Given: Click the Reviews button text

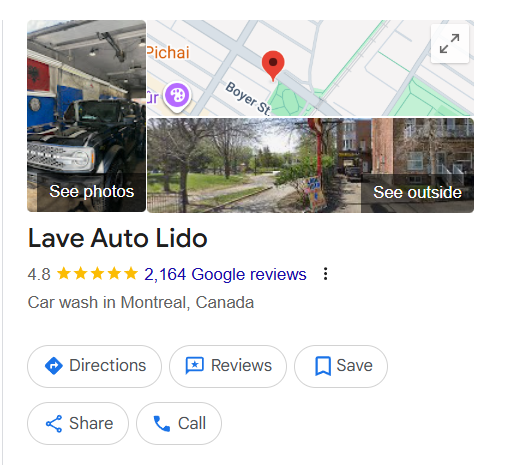Looking at the screenshot, I should (241, 365).
